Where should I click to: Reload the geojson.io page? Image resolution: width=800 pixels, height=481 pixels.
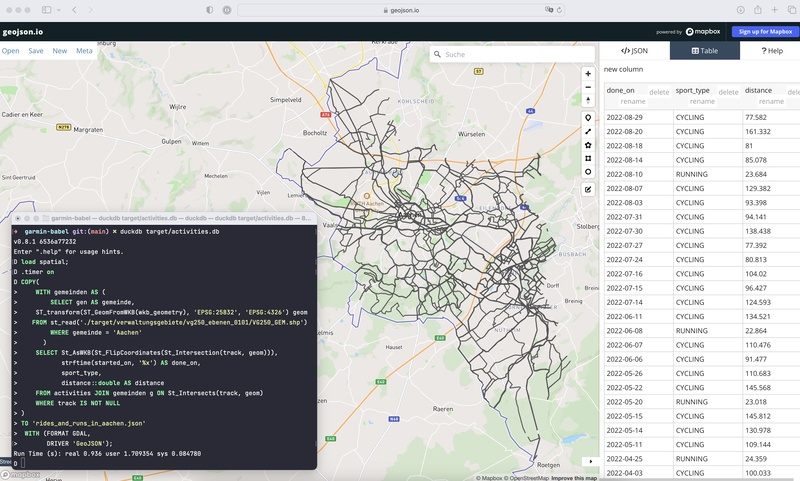pyautogui.click(x=559, y=10)
